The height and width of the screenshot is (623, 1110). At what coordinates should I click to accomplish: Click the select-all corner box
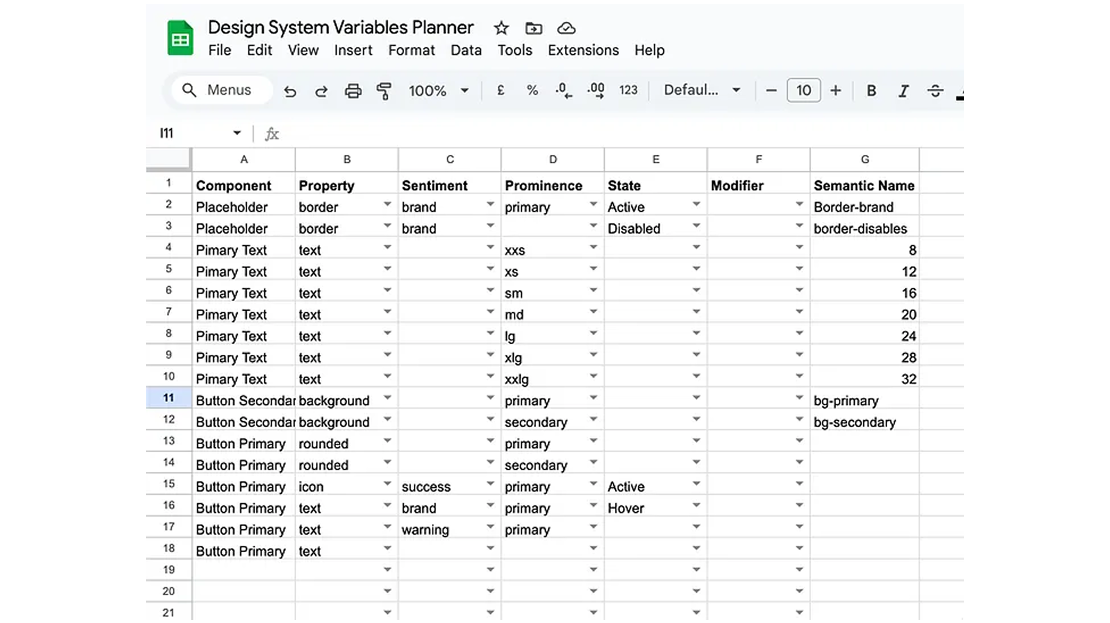[x=168, y=159]
